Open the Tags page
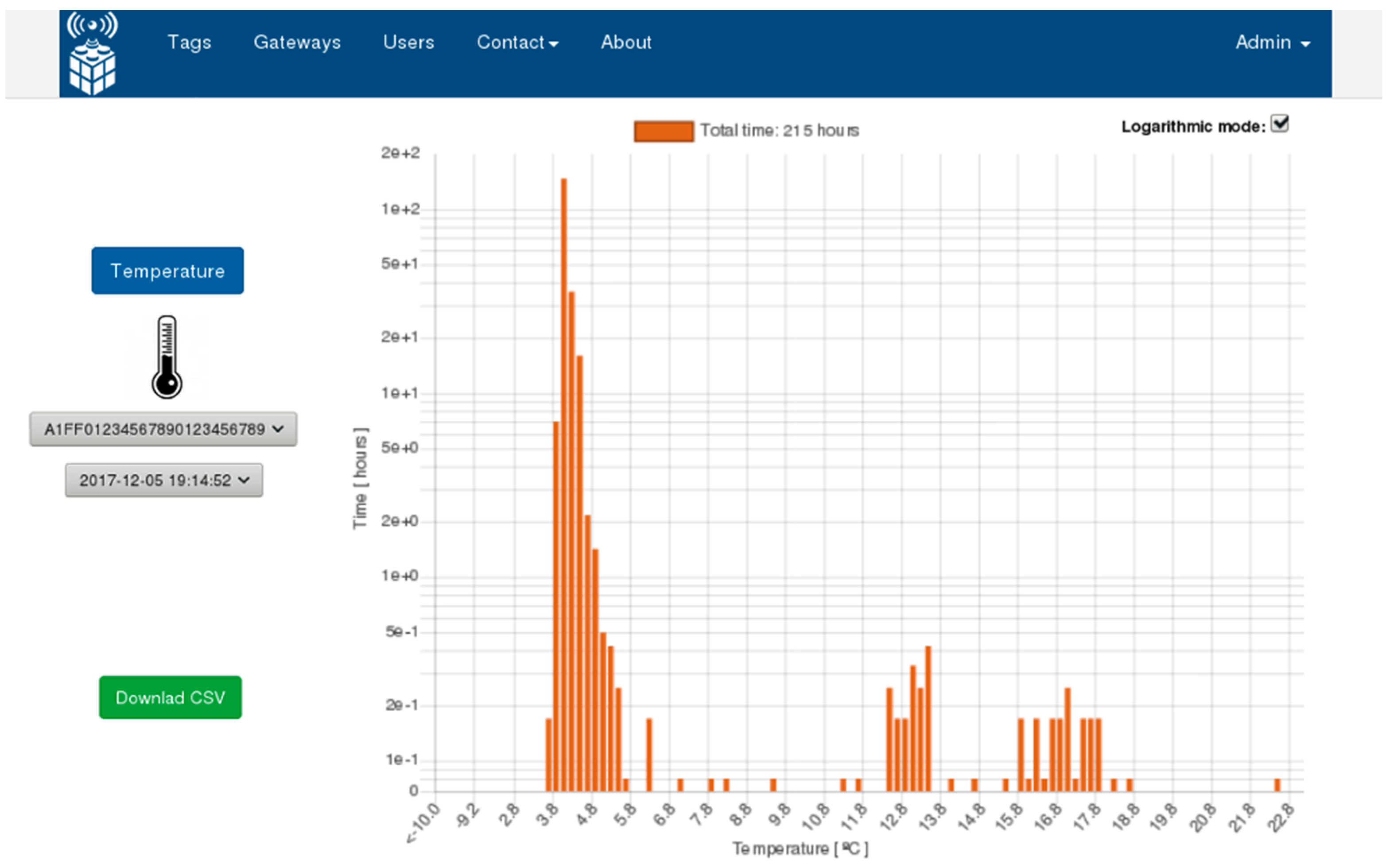The width and height of the screenshot is (1390, 868). tap(189, 43)
